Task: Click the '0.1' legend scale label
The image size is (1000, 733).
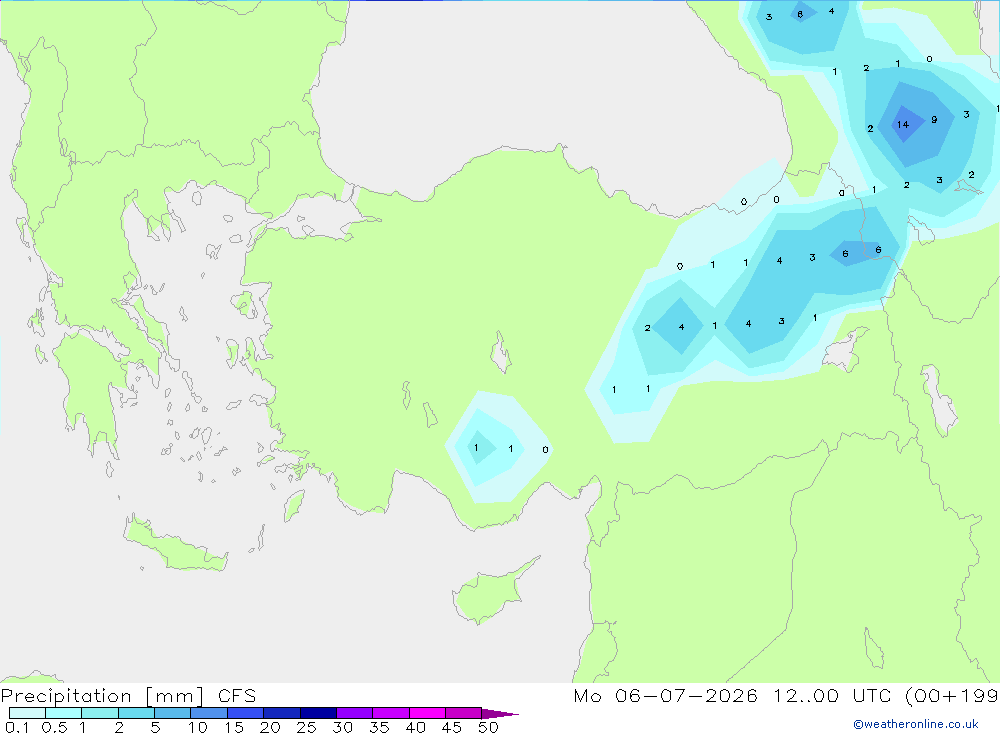Action: click(17, 727)
